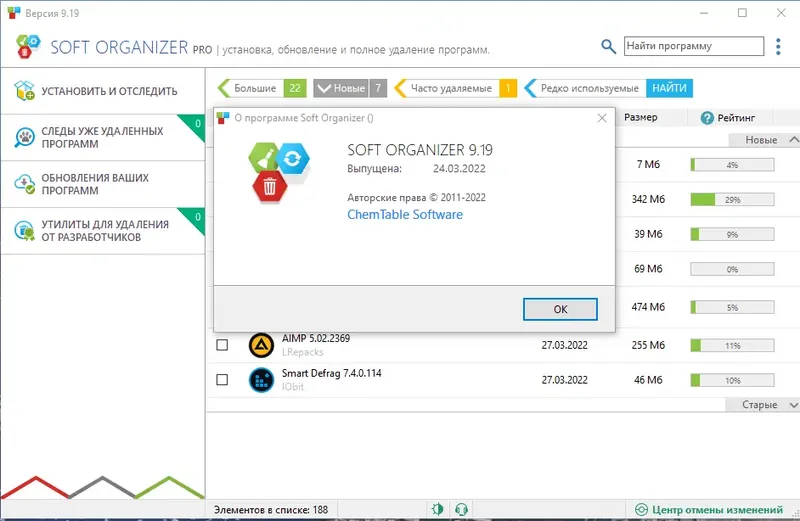Viewport: 800px width, 521px height.
Task: Open Утилиты для удаления от разработчиков
Action: [x=103, y=231]
